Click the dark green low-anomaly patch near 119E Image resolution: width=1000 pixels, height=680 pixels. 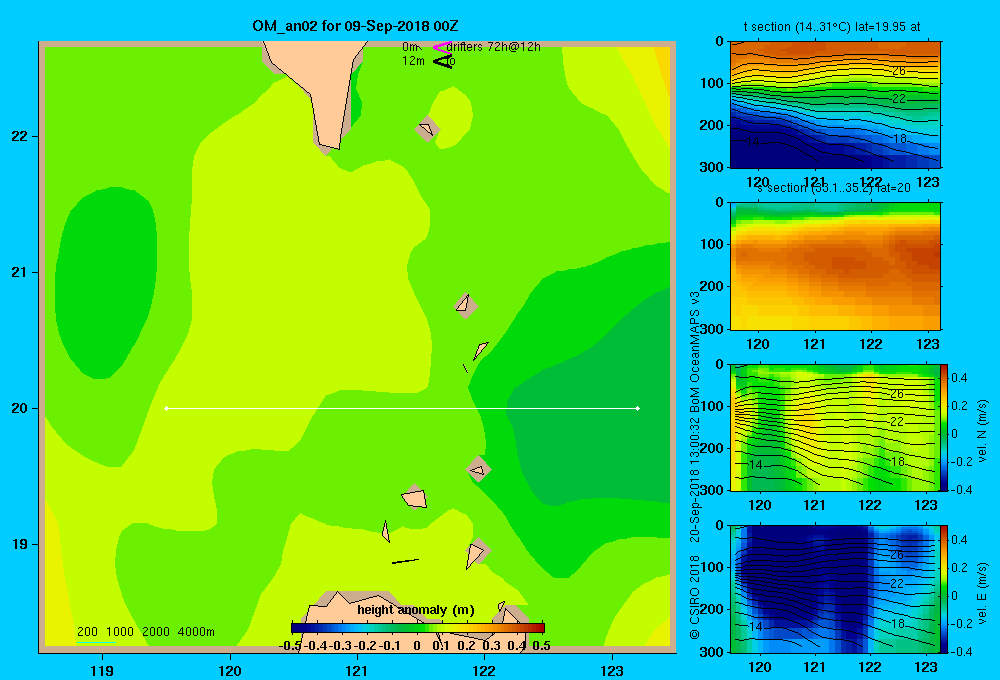click(x=105, y=281)
